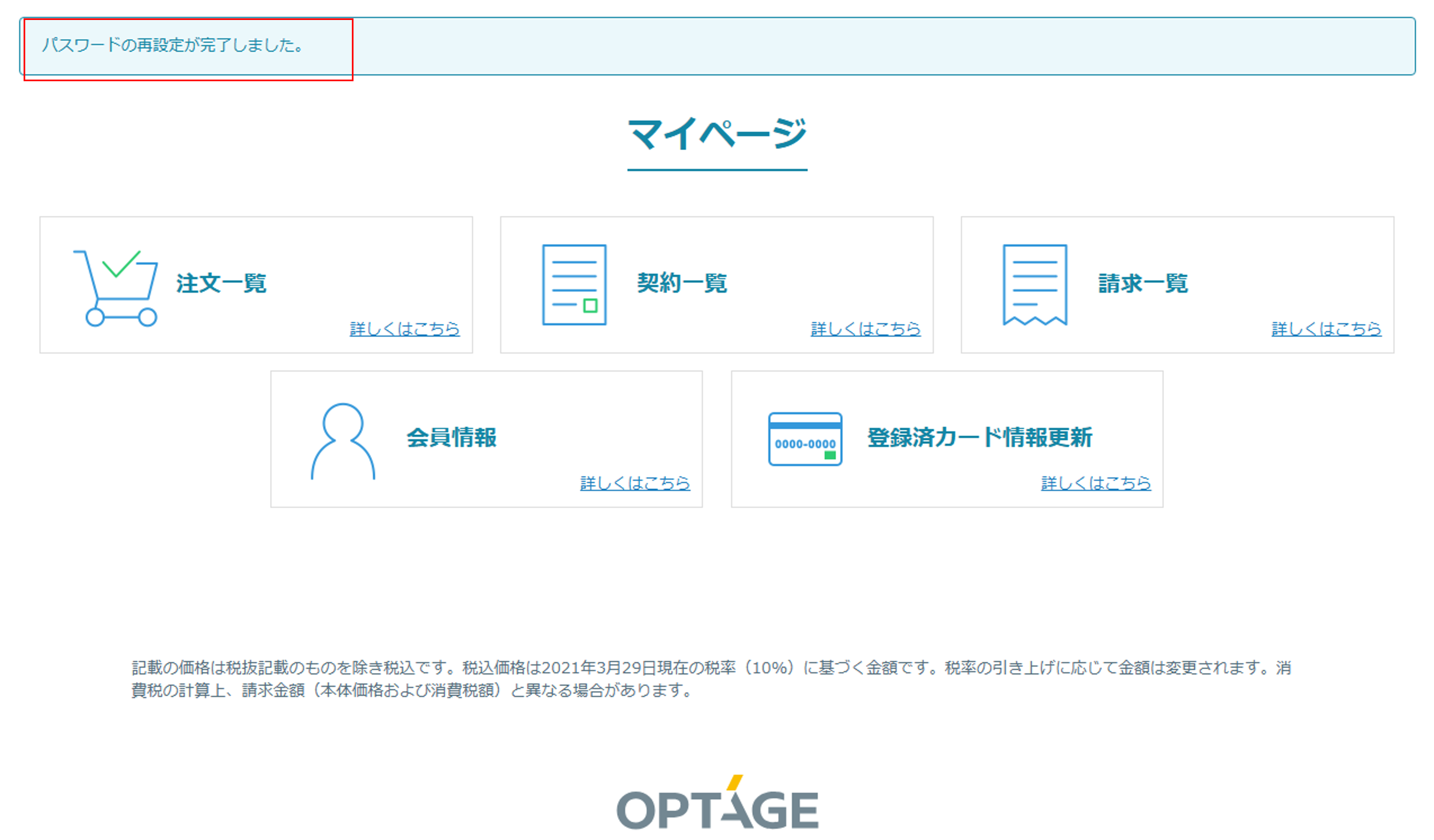Open 詳しくはこちら link under 請求一覧
This screenshot has height=840, width=1434.
click(1327, 329)
